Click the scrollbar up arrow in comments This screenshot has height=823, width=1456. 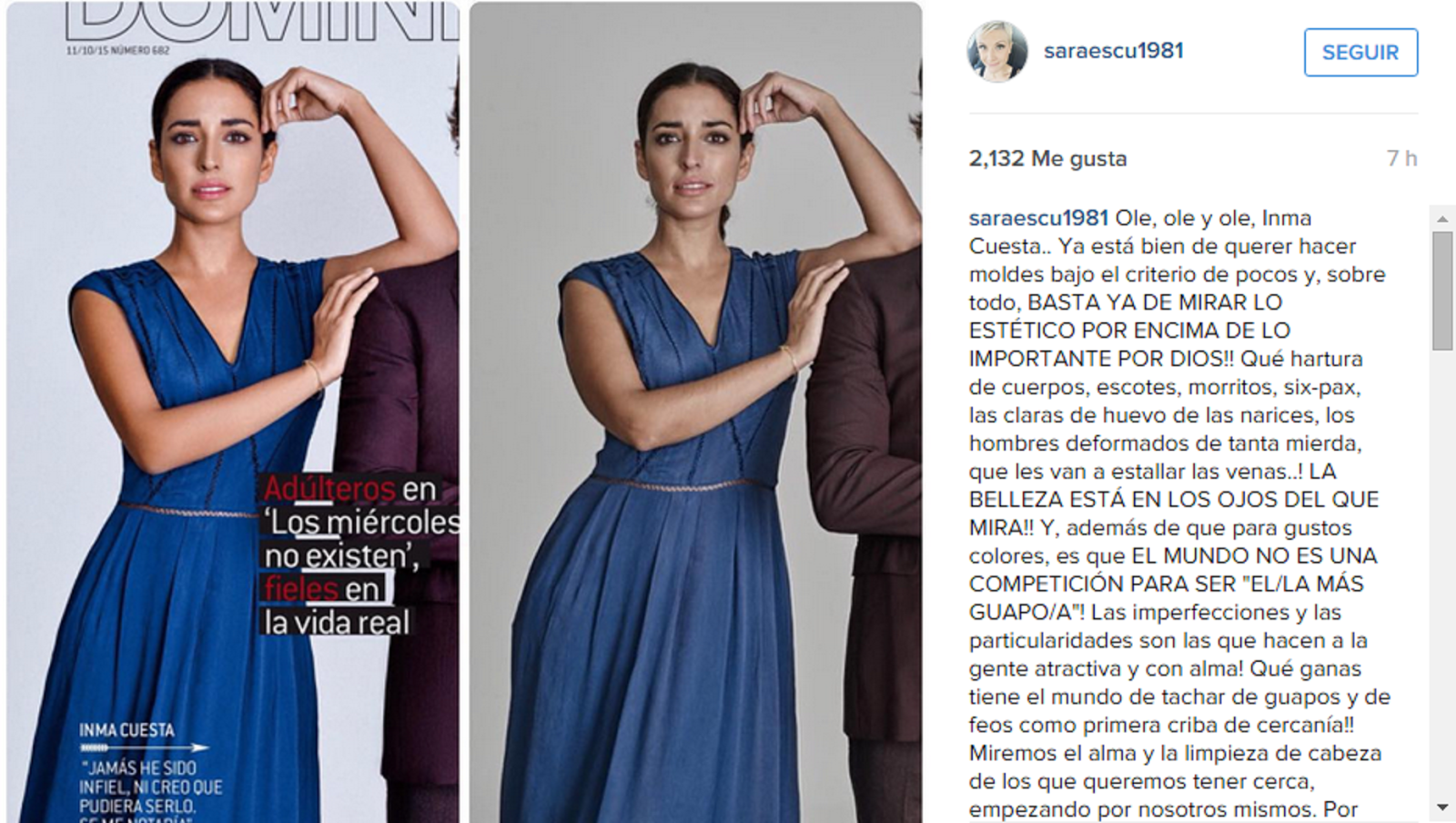[x=1442, y=218]
